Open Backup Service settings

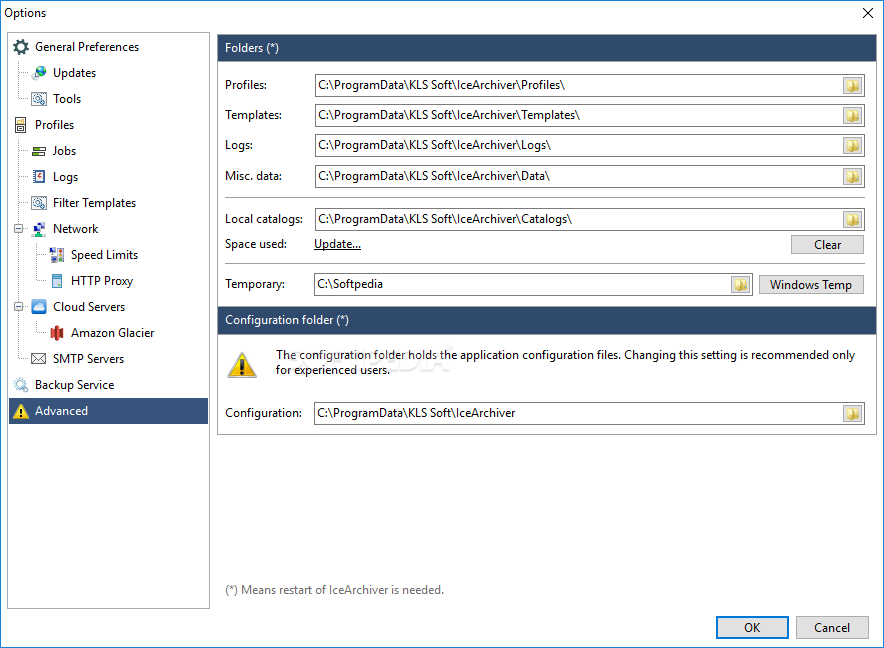pyautogui.click(x=74, y=385)
